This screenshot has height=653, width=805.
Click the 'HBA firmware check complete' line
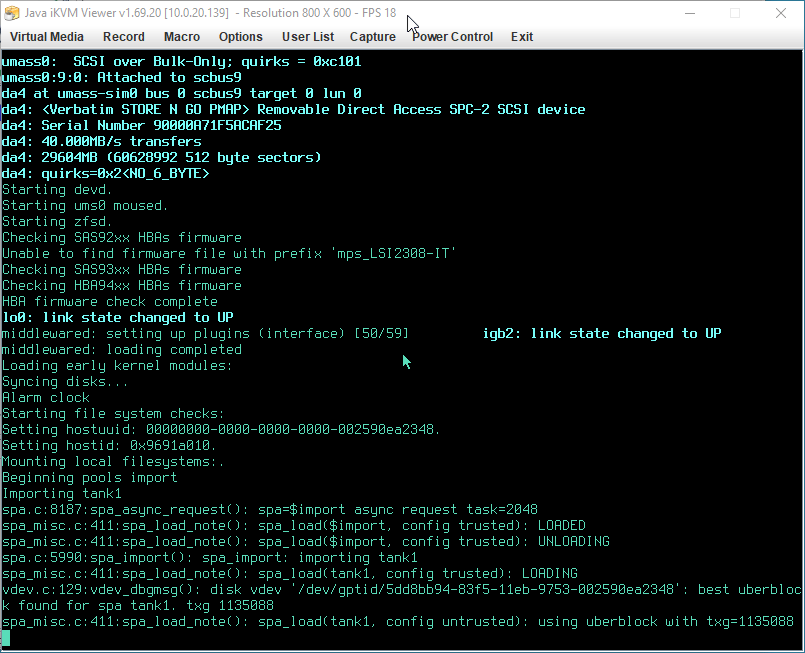pos(110,301)
